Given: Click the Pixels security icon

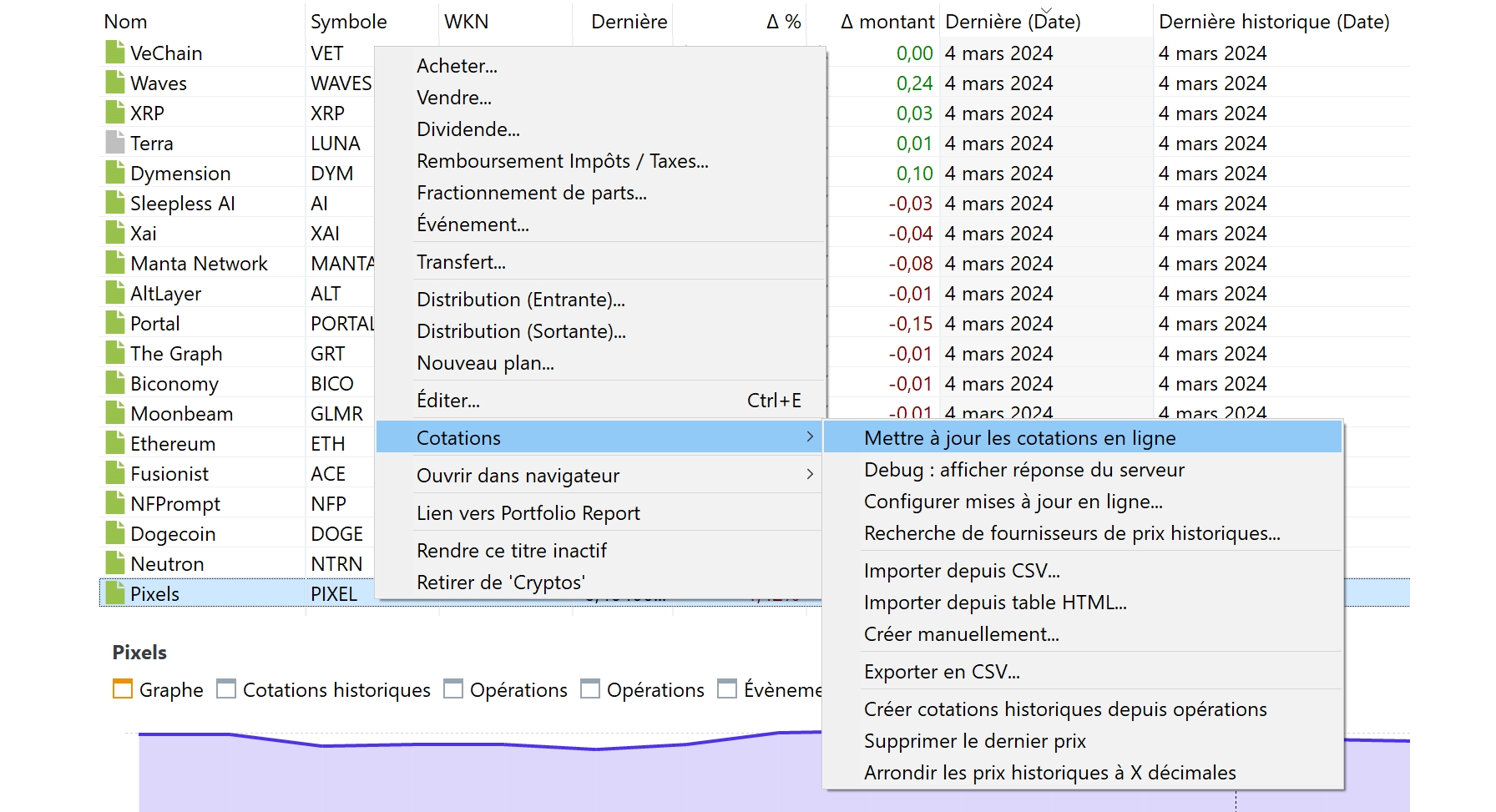Looking at the screenshot, I should point(115,594).
